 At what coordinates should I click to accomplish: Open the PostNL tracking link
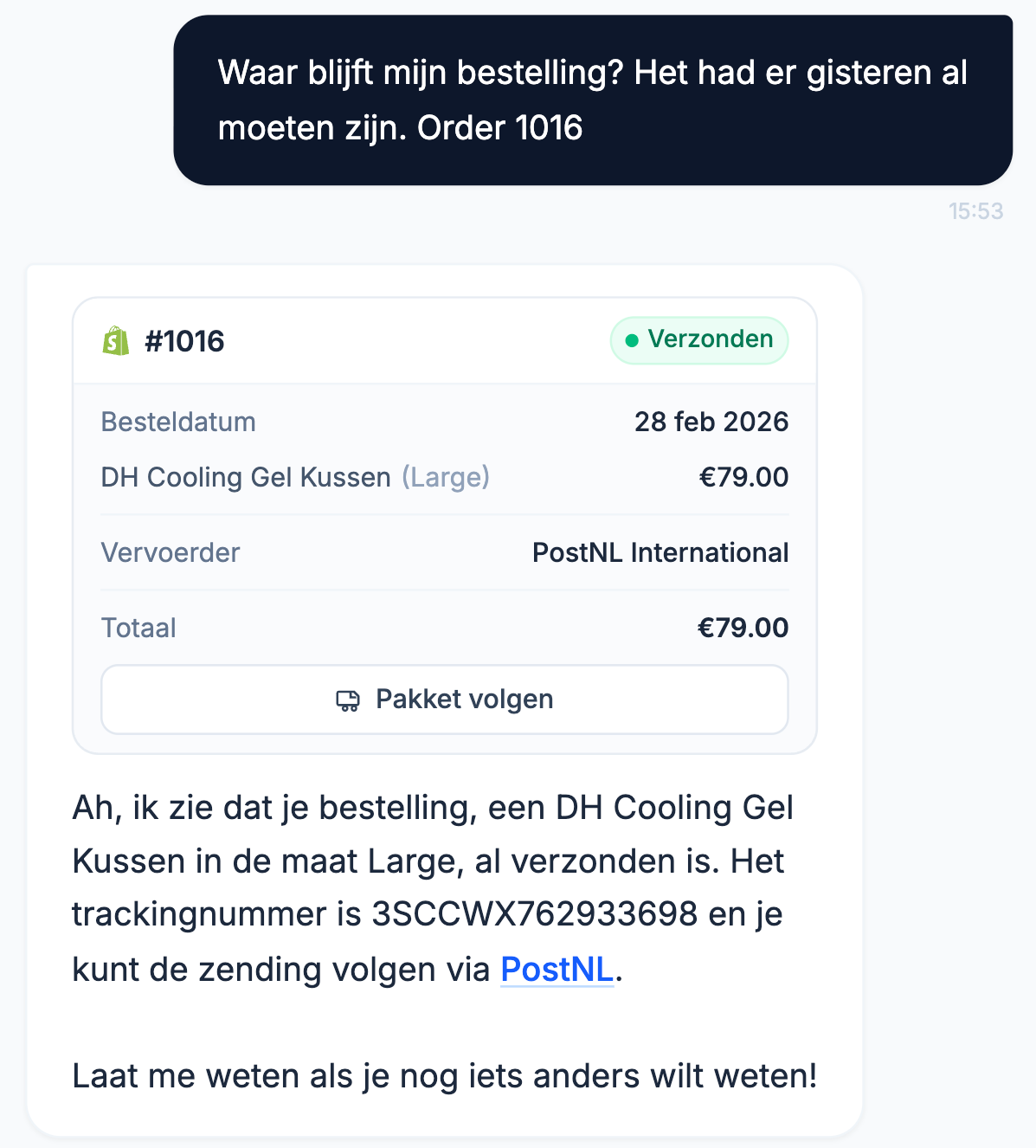557,970
